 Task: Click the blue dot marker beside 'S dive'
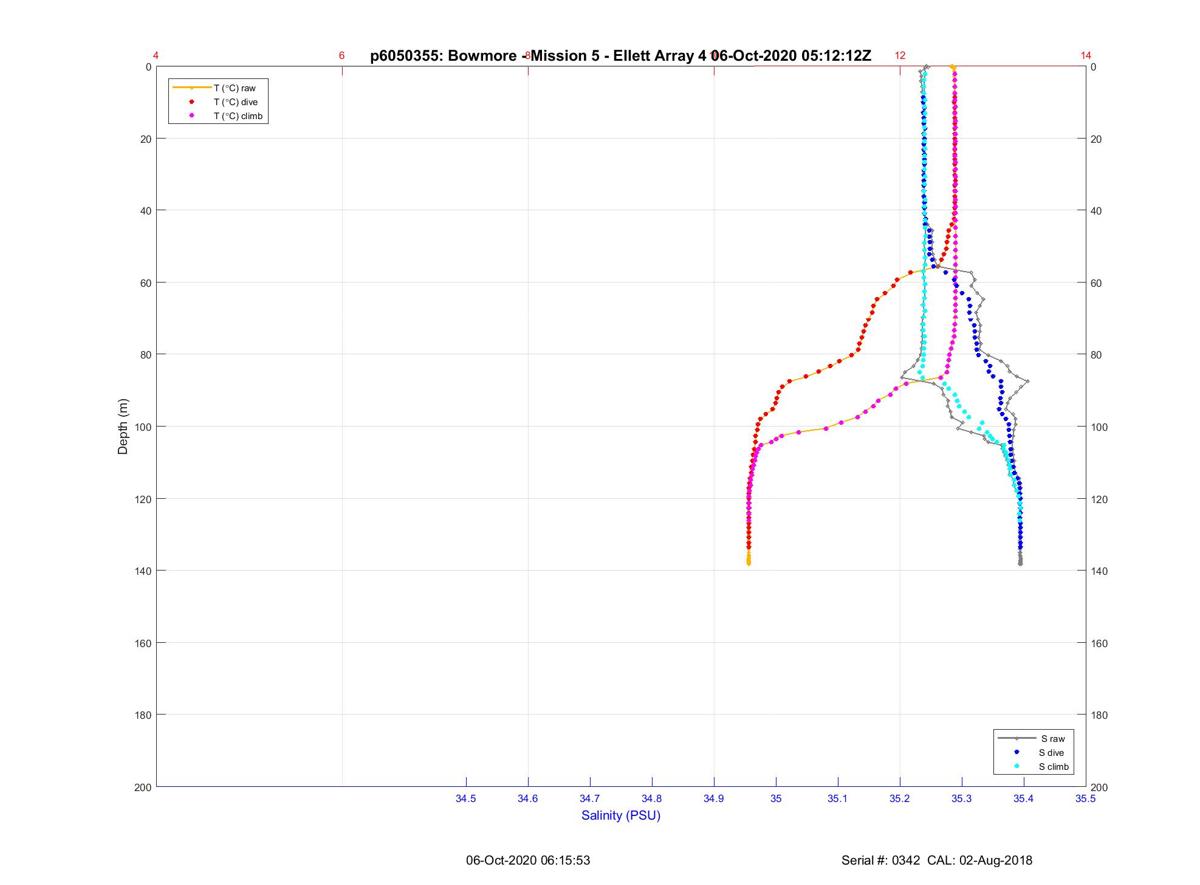click(x=1017, y=752)
